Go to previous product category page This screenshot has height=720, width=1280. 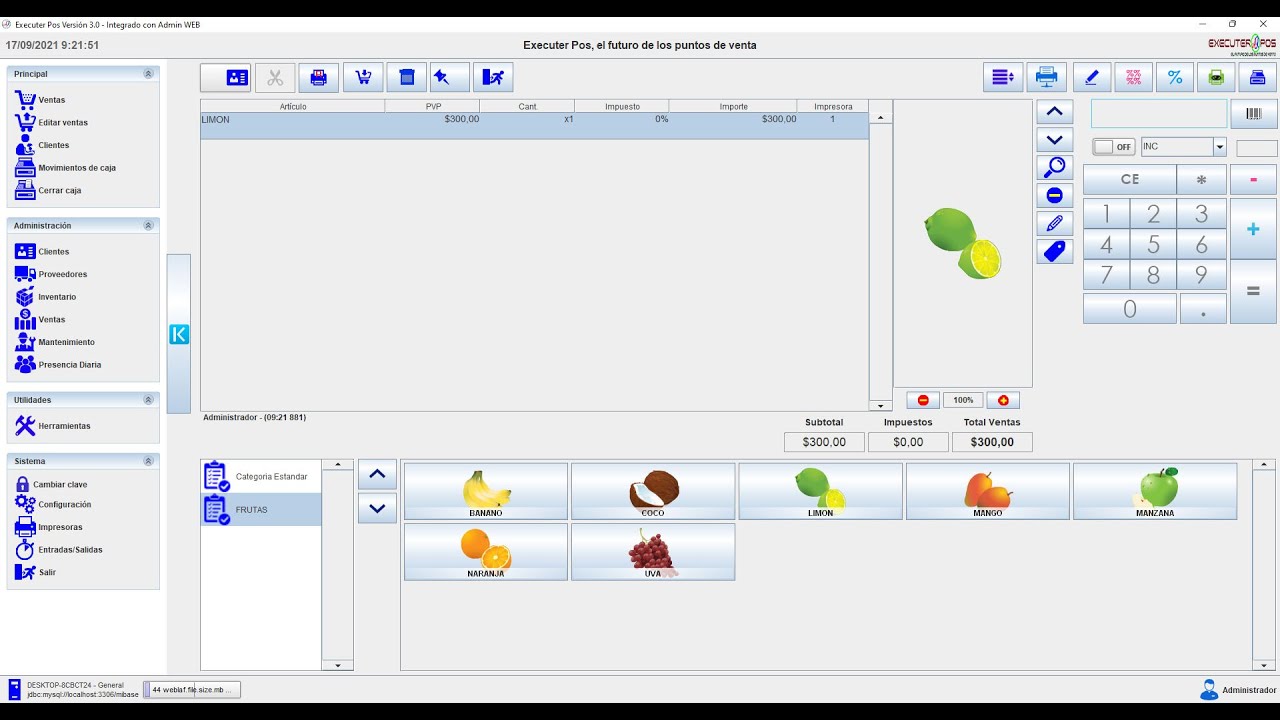pyautogui.click(x=377, y=474)
